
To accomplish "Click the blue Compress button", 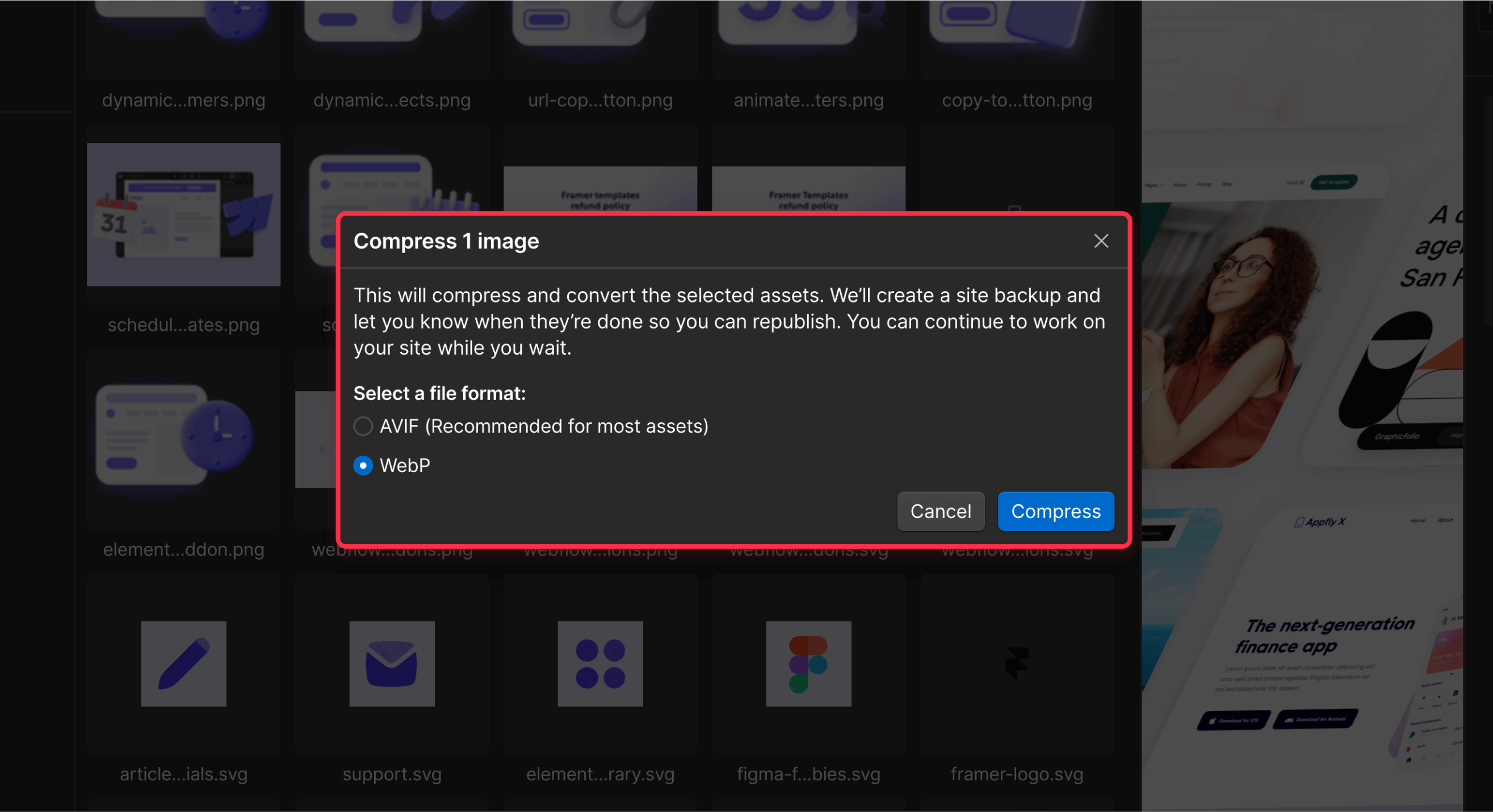I will (x=1055, y=511).
